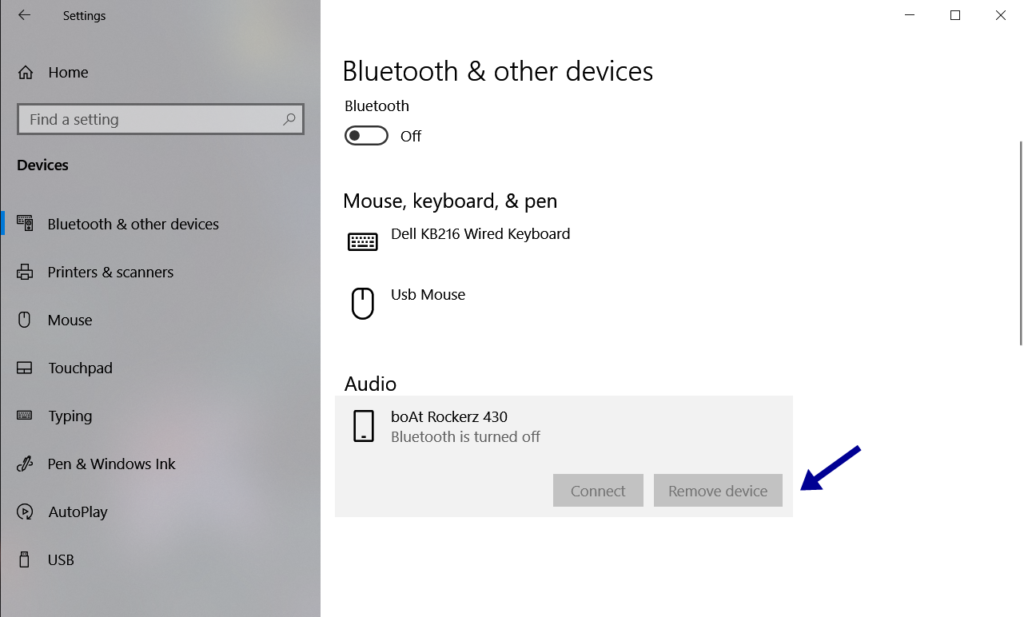The image size is (1024, 617).
Task: Click Remove device for boAt Rockerz 430
Action: [x=717, y=490]
